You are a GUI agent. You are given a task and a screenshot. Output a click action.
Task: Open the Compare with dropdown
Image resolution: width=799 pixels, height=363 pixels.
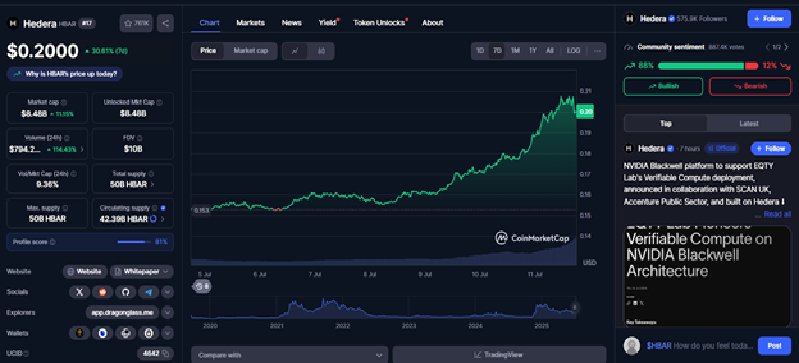click(289, 355)
